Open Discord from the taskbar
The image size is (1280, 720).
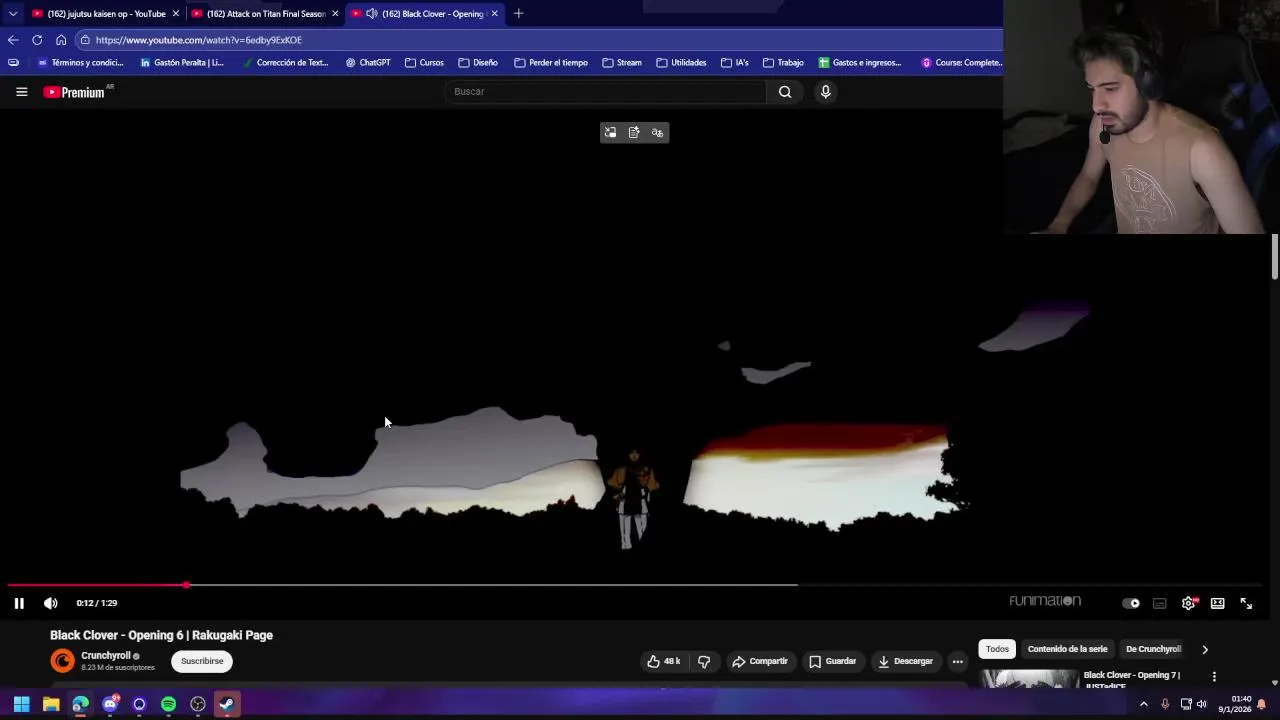(x=110, y=704)
